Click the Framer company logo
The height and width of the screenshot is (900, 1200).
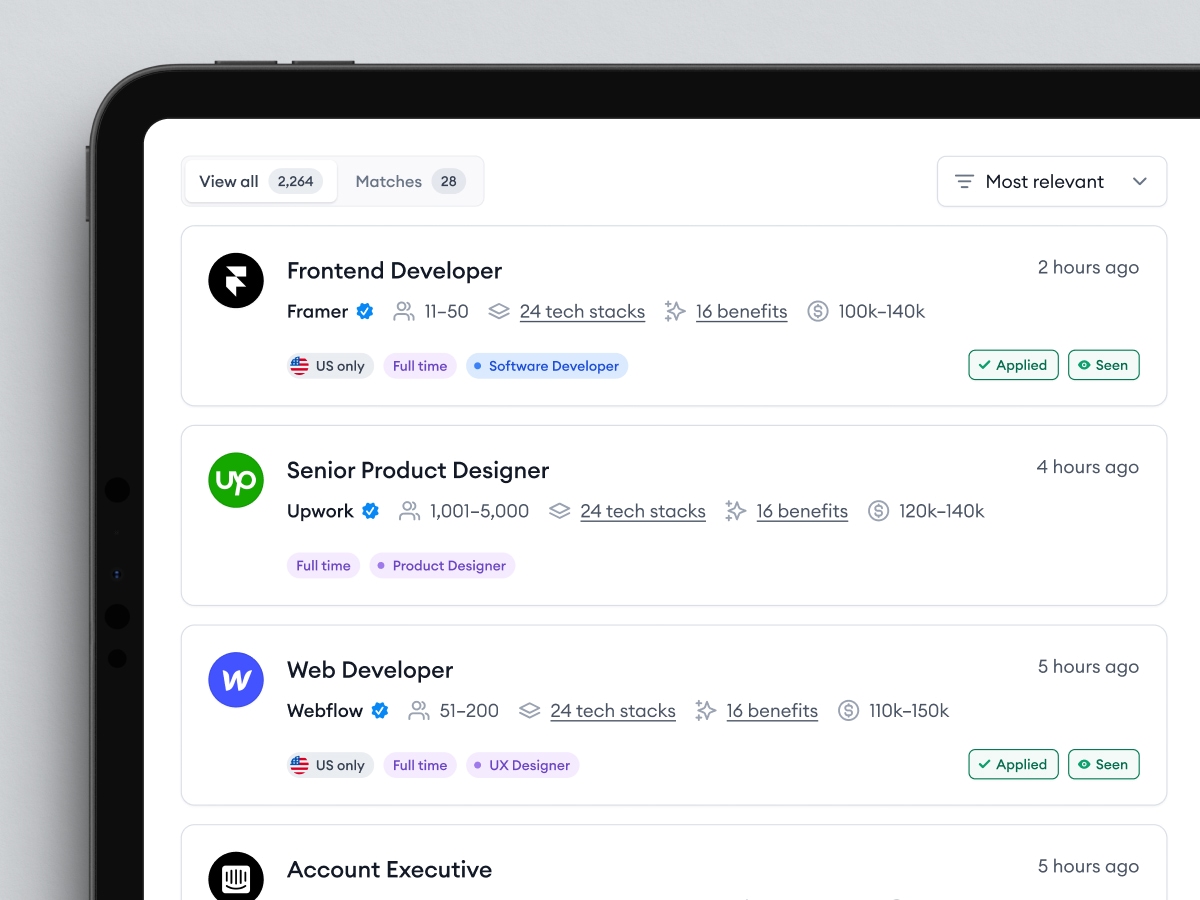click(236, 280)
